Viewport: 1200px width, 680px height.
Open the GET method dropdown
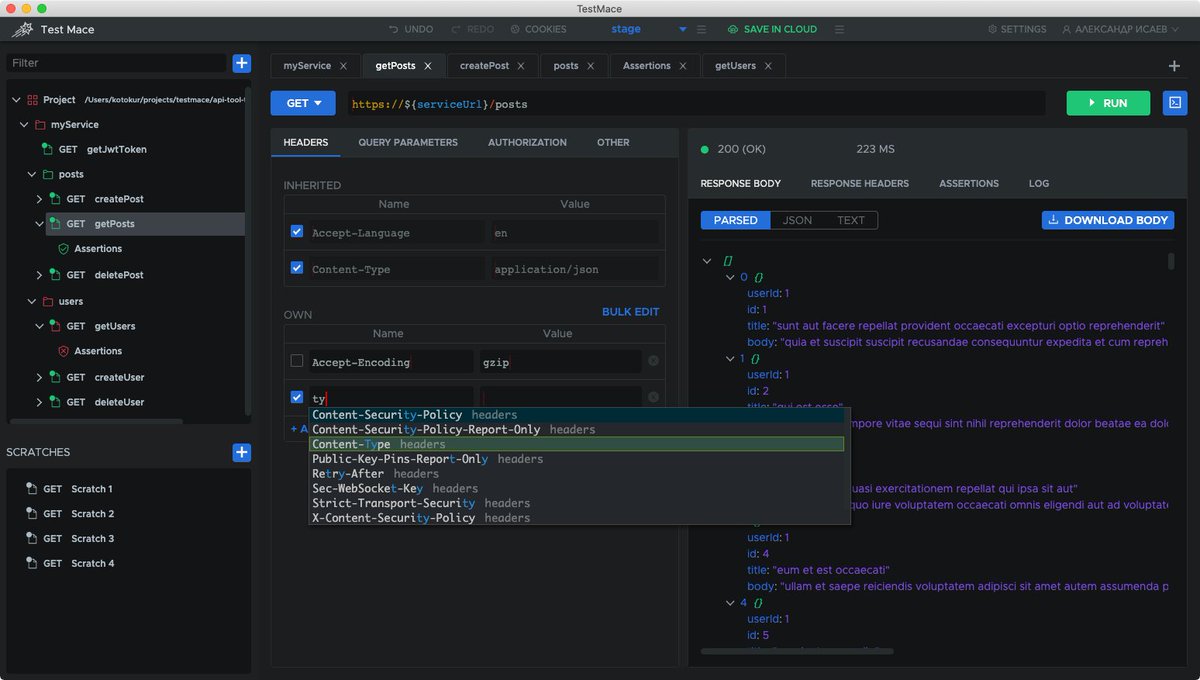(x=303, y=103)
